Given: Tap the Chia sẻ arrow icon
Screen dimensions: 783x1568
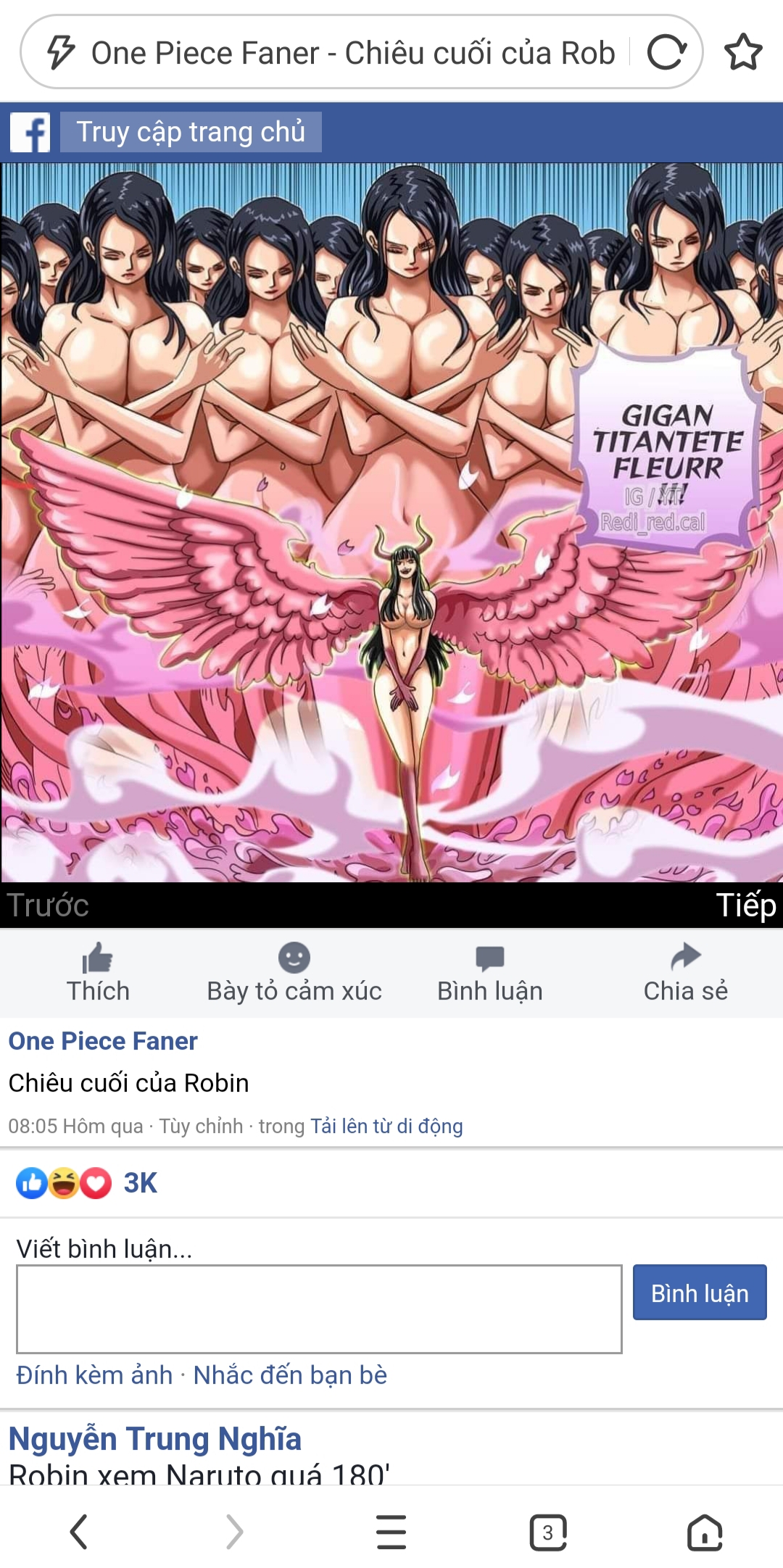Looking at the screenshot, I should pos(686,957).
